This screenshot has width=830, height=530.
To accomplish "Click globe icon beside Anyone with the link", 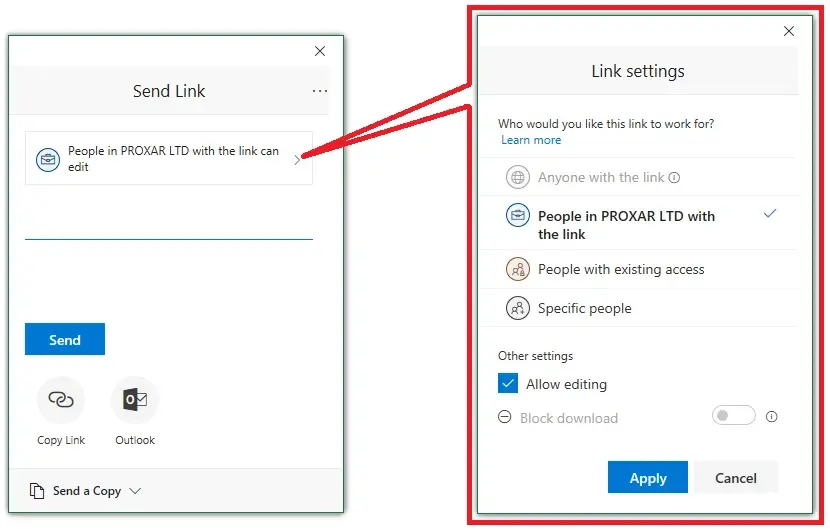I will pyautogui.click(x=518, y=177).
